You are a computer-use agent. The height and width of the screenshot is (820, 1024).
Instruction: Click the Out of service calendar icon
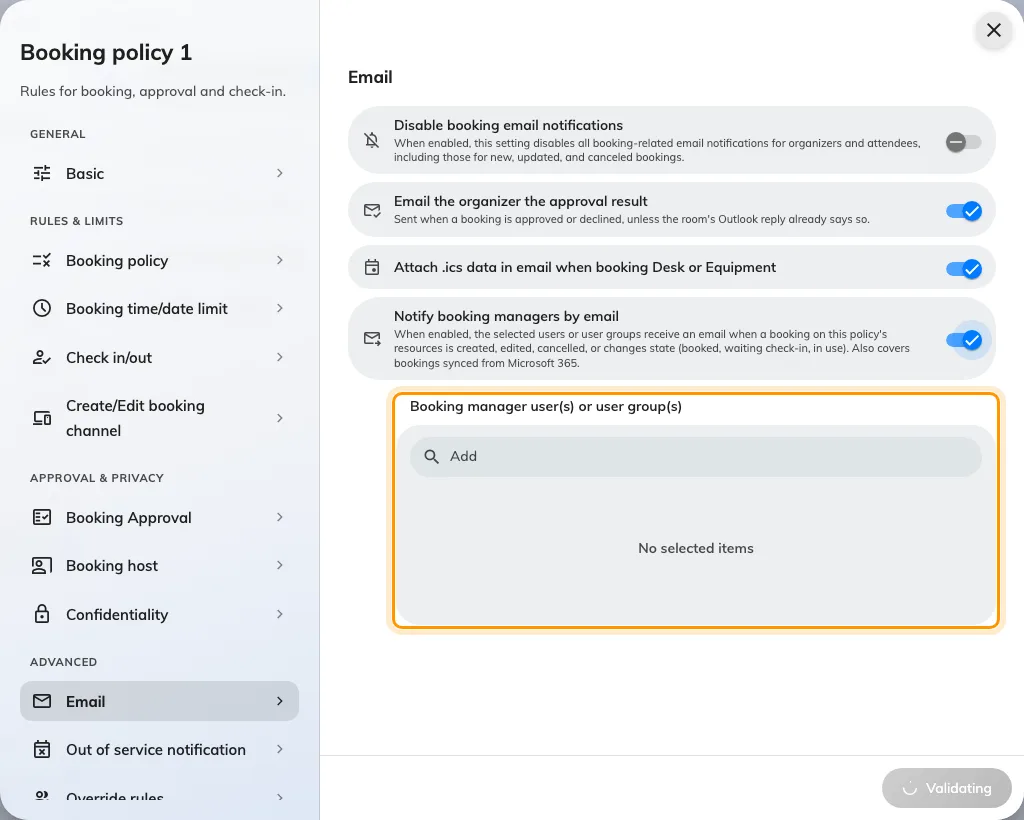click(x=42, y=749)
